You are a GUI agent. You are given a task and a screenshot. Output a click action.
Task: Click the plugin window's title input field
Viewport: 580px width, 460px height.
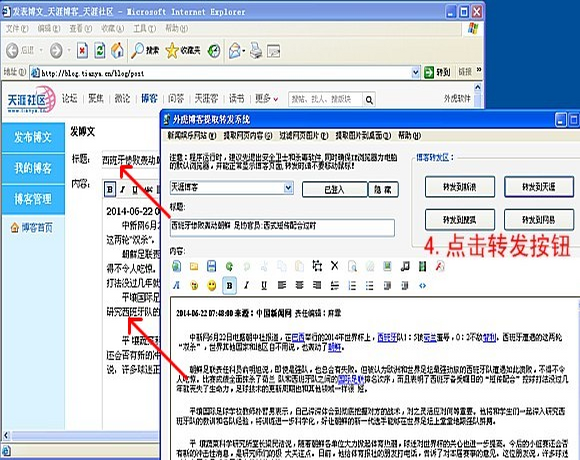point(282,227)
